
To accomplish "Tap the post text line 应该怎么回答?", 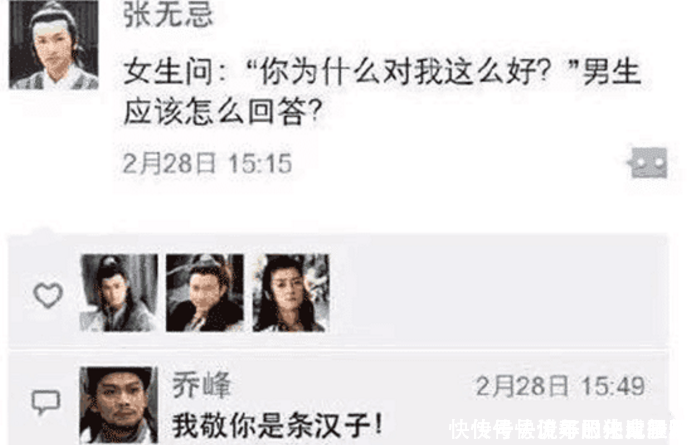I will coord(222,112).
